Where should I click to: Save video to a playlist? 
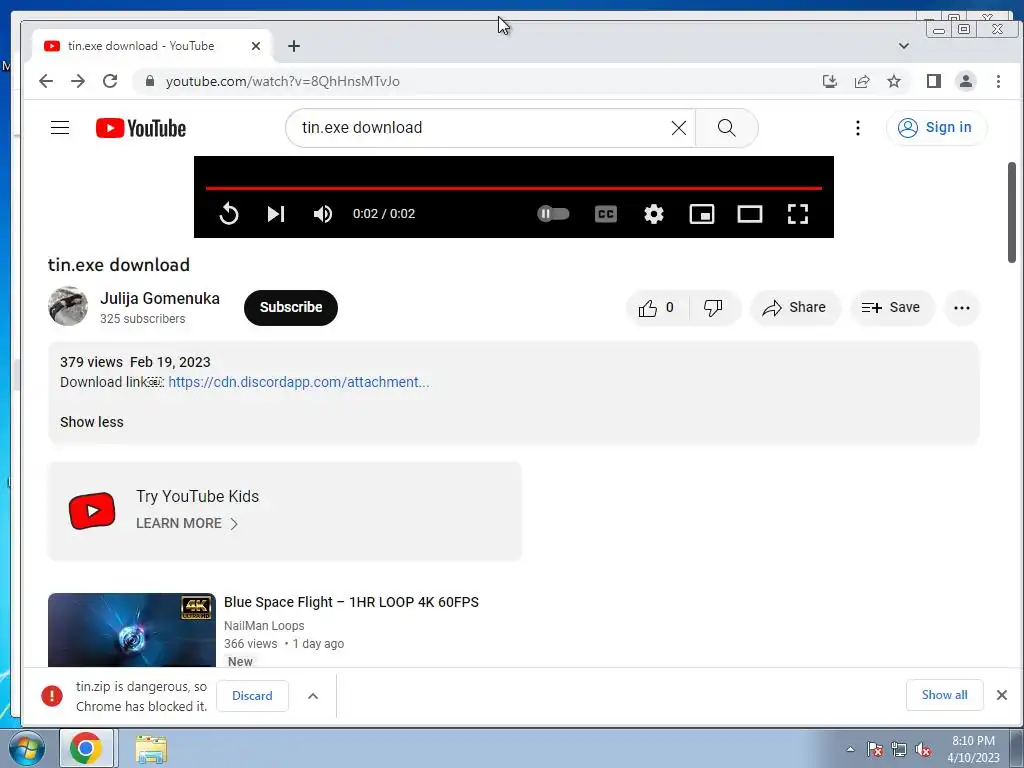(891, 308)
